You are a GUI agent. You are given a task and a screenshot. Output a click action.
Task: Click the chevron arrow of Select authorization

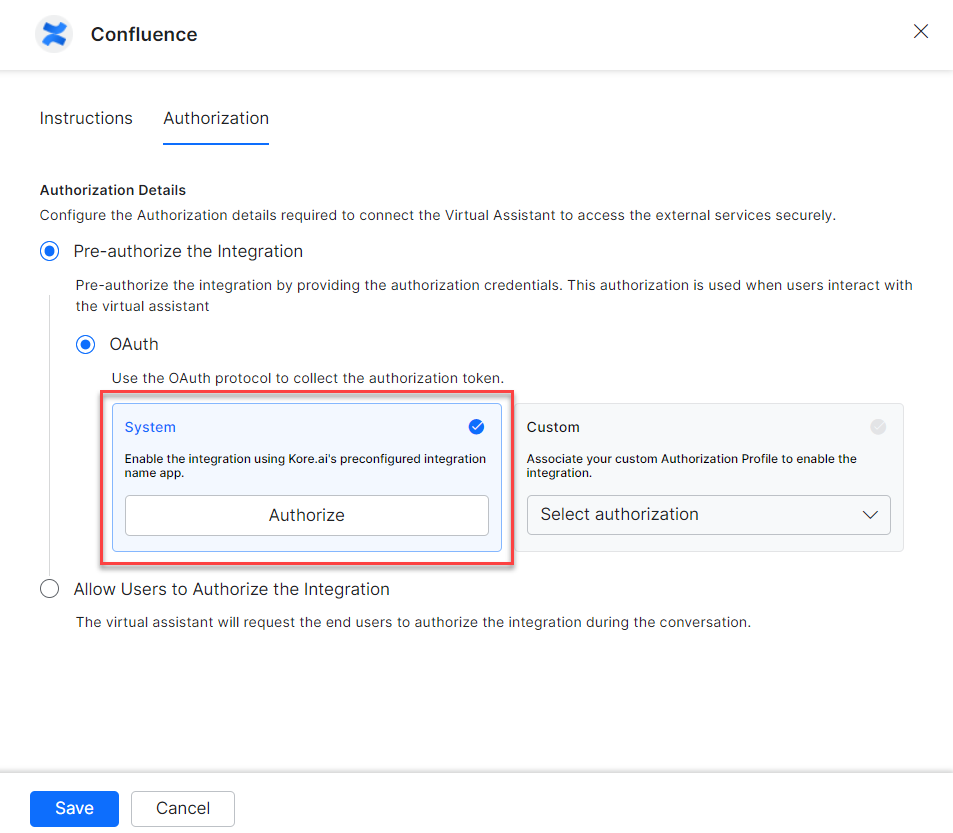pyautogui.click(x=869, y=514)
